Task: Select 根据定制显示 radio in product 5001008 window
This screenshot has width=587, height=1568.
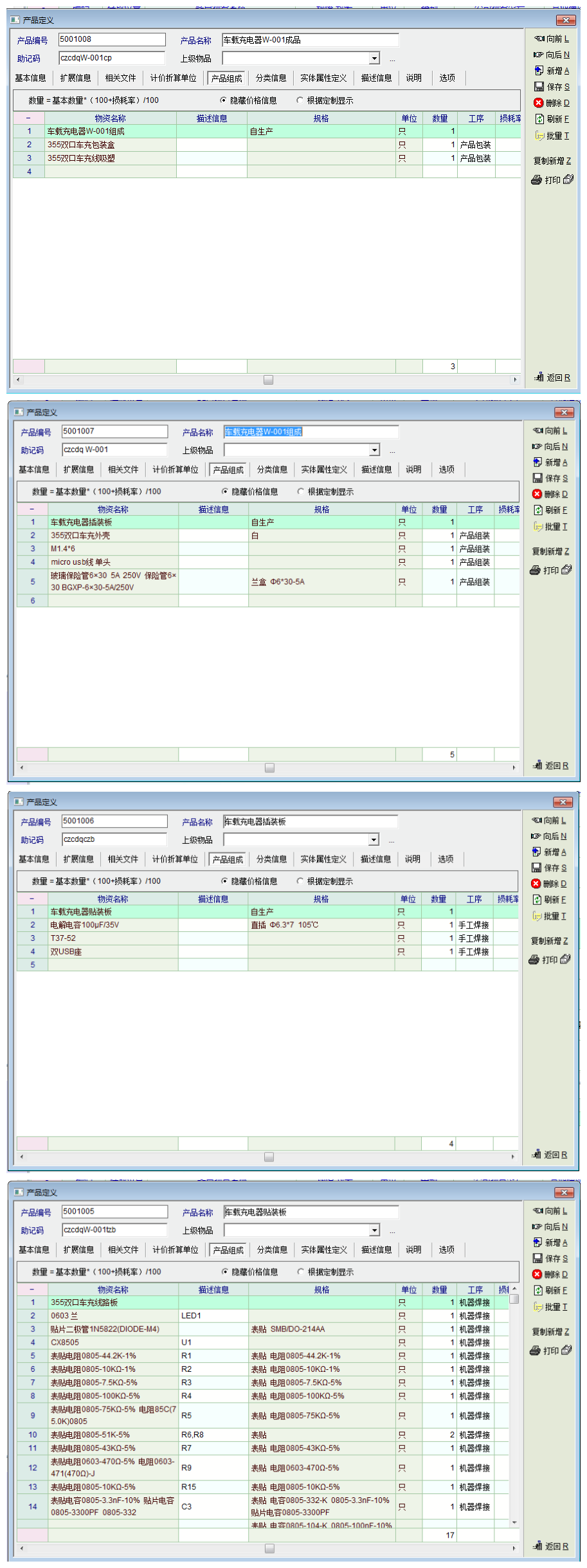Action: (x=300, y=100)
